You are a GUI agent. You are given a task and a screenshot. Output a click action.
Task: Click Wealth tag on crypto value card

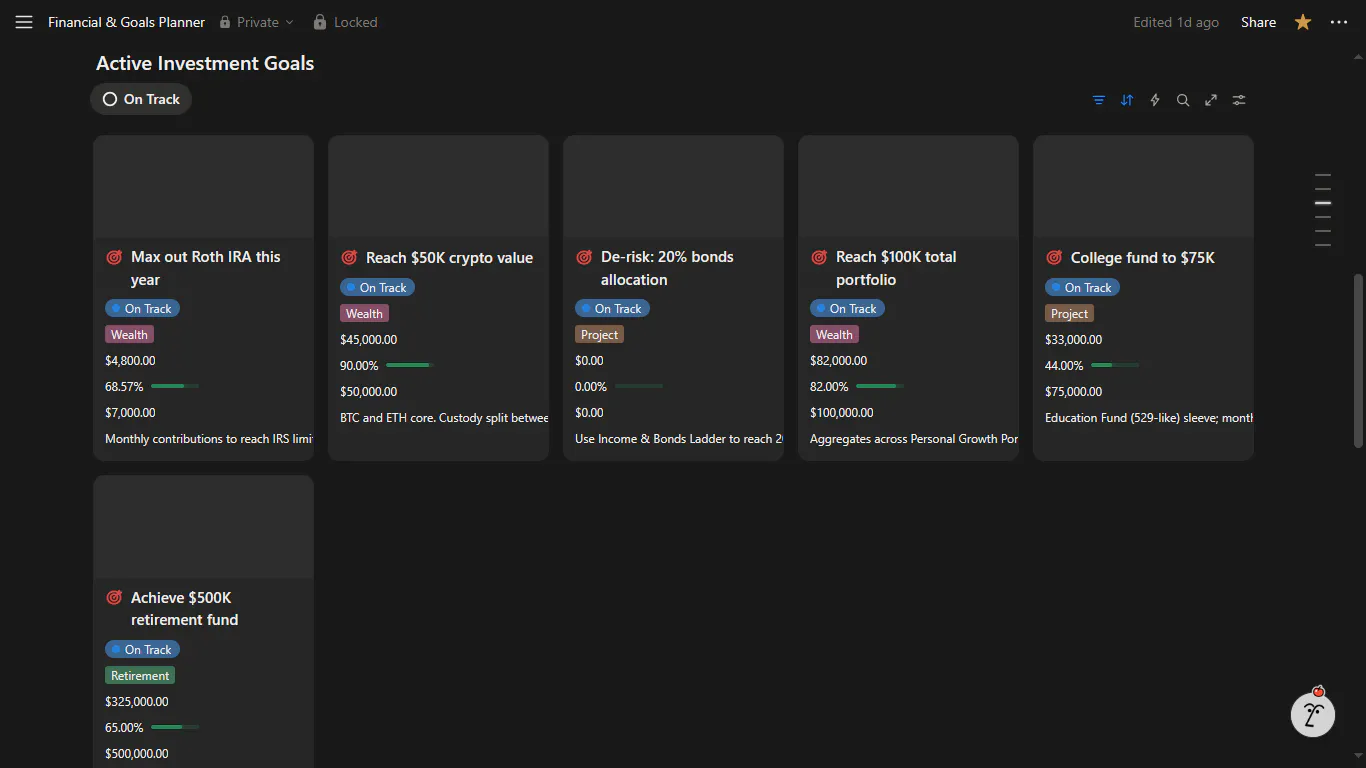tap(364, 314)
